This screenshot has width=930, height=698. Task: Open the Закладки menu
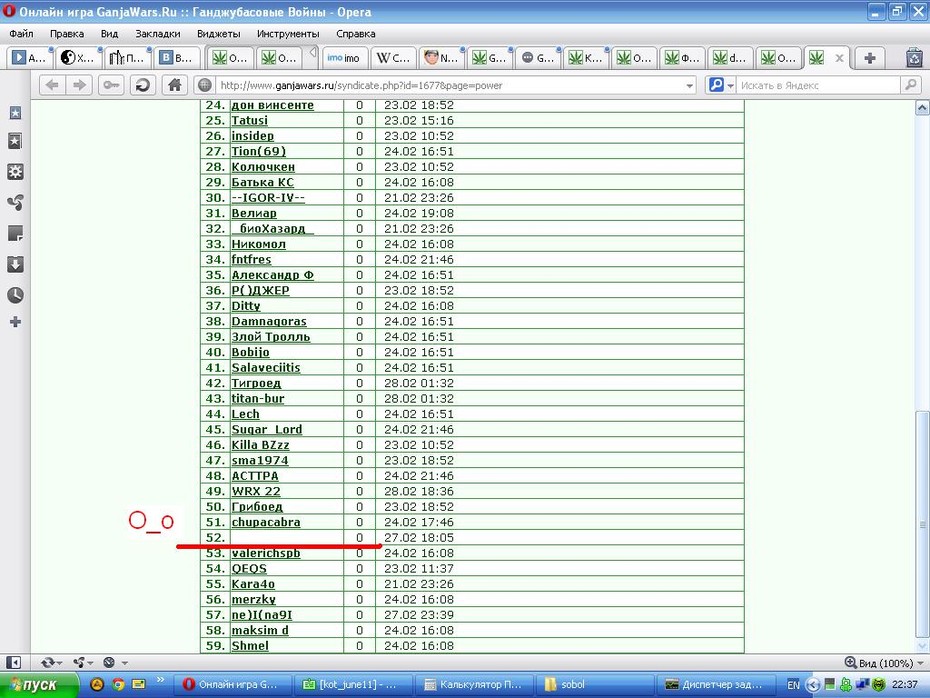click(158, 34)
